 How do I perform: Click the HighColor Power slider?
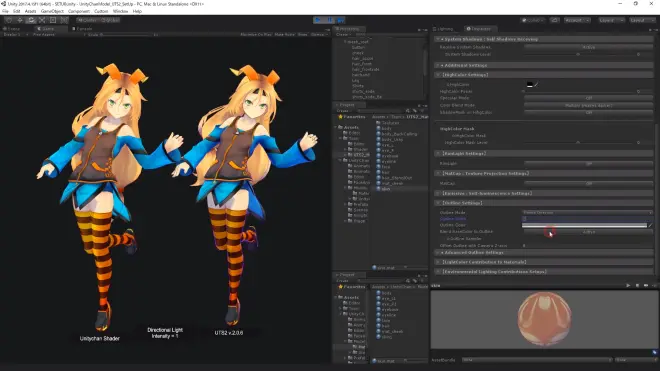coord(578,91)
